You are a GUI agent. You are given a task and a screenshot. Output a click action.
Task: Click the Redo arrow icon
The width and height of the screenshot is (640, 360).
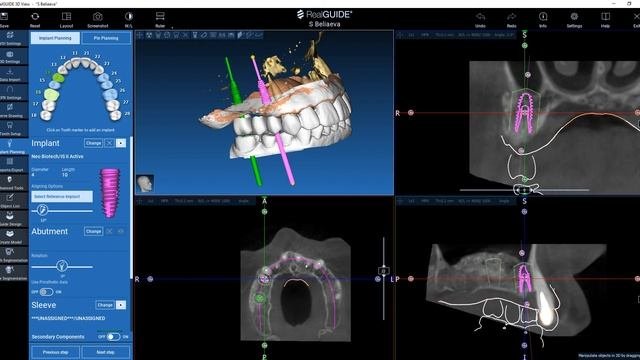(511, 16)
